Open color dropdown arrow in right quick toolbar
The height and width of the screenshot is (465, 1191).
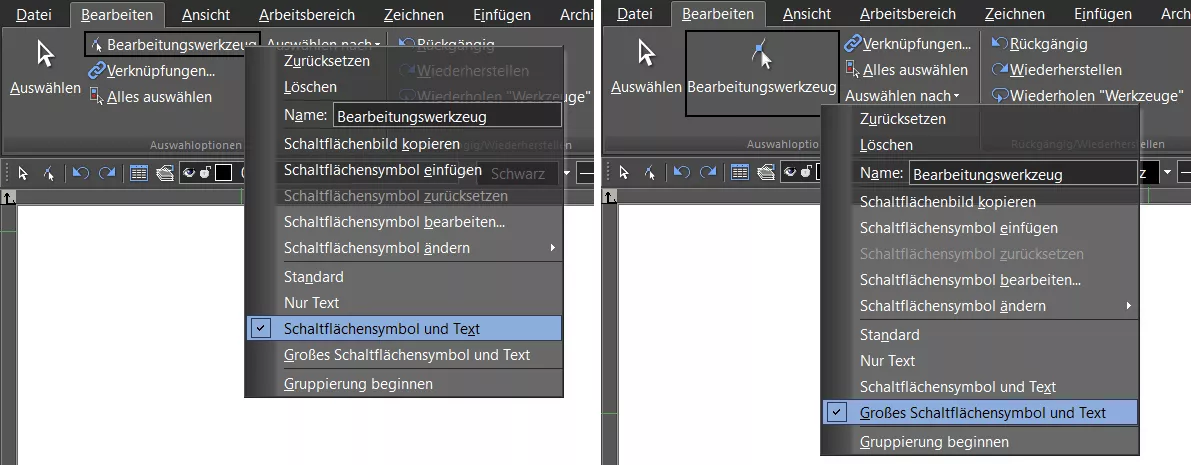coord(1167,173)
